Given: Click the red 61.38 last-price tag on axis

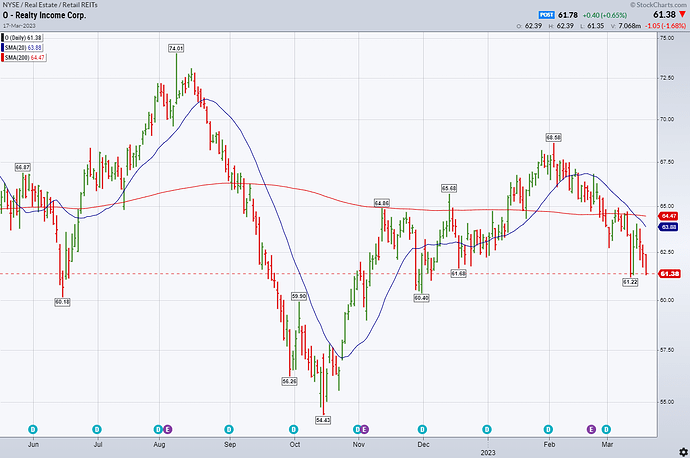Looking at the screenshot, I should [669, 274].
